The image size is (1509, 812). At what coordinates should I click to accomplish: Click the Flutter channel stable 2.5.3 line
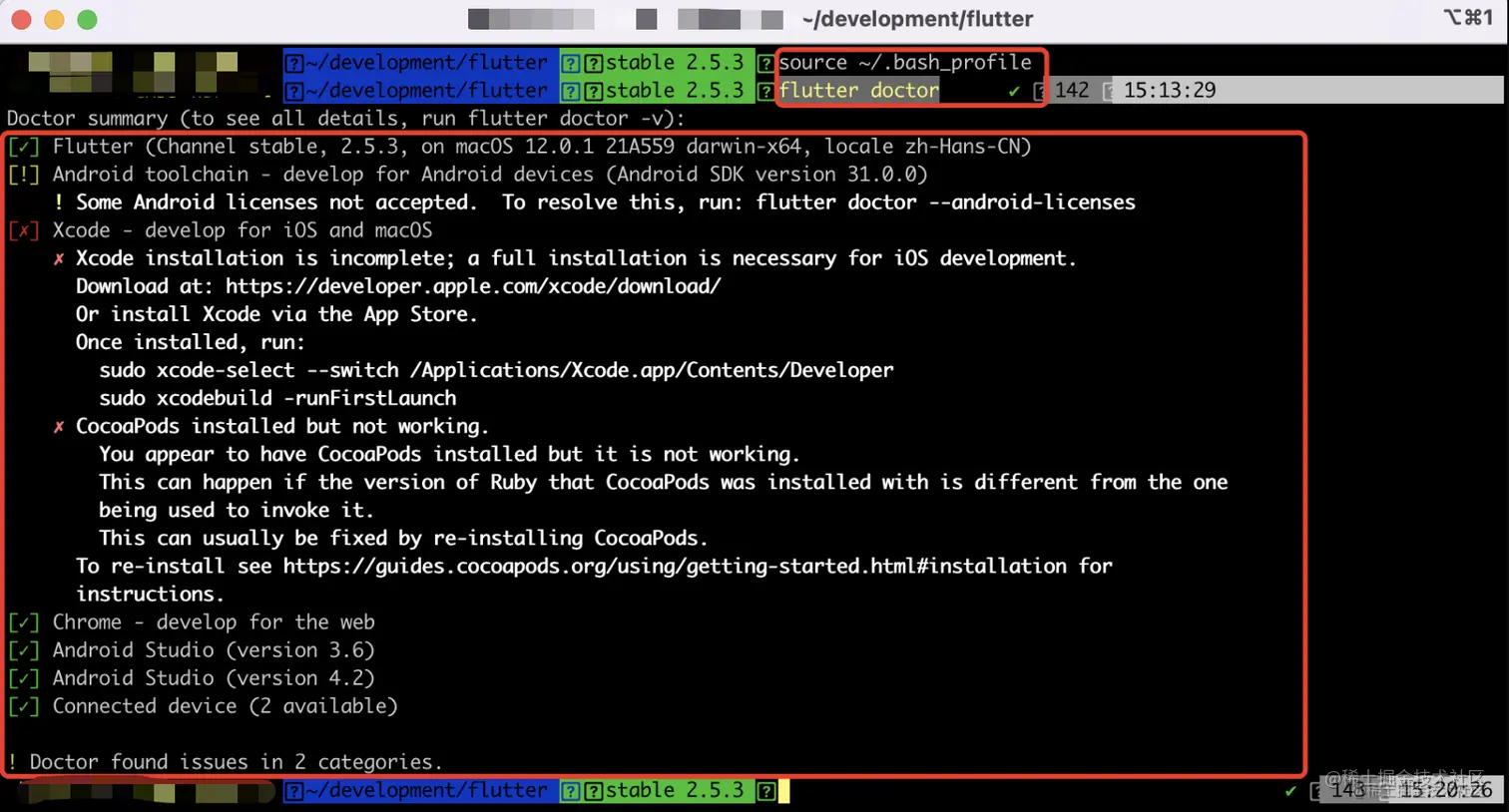click(519, 146)
